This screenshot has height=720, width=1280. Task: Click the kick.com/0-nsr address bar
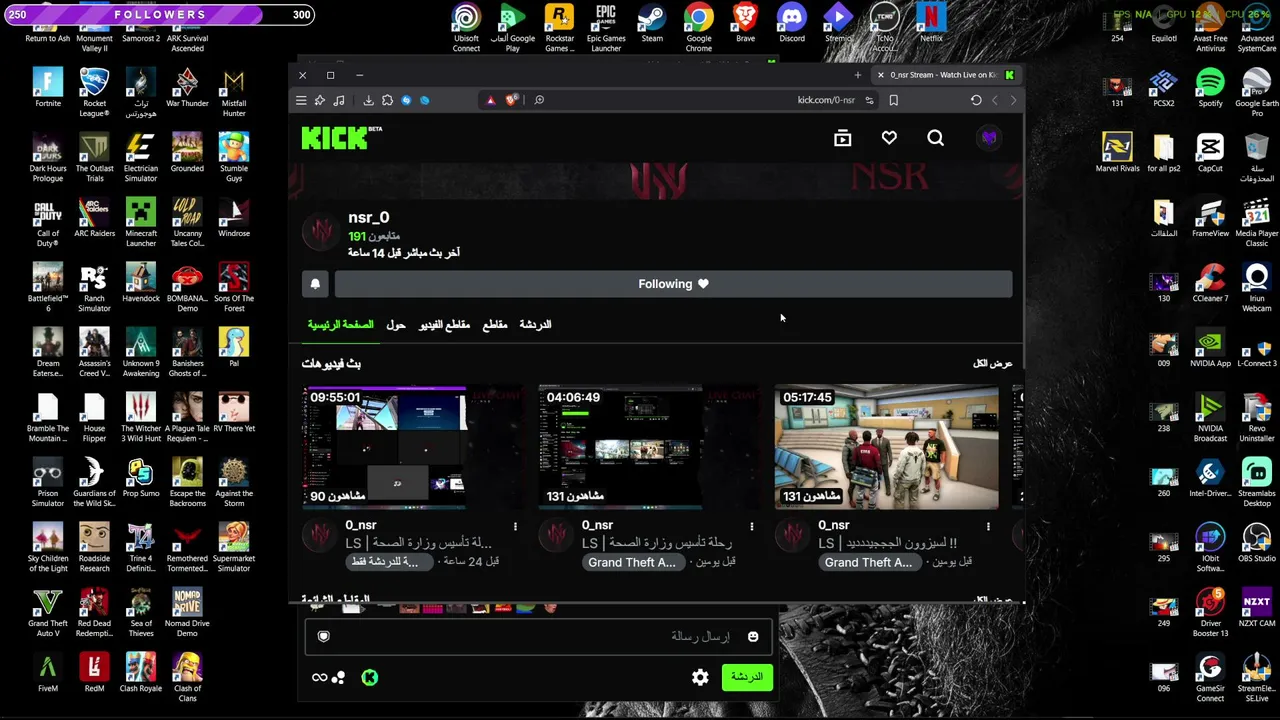point(826,100)
